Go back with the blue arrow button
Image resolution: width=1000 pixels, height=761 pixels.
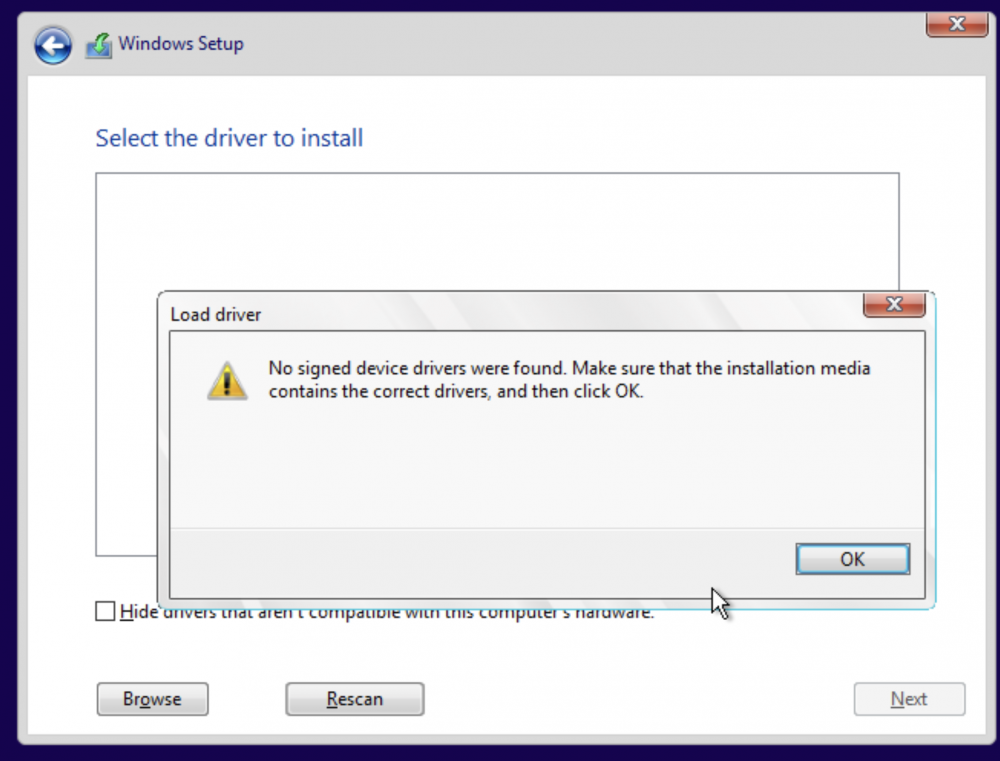point(53,45)
